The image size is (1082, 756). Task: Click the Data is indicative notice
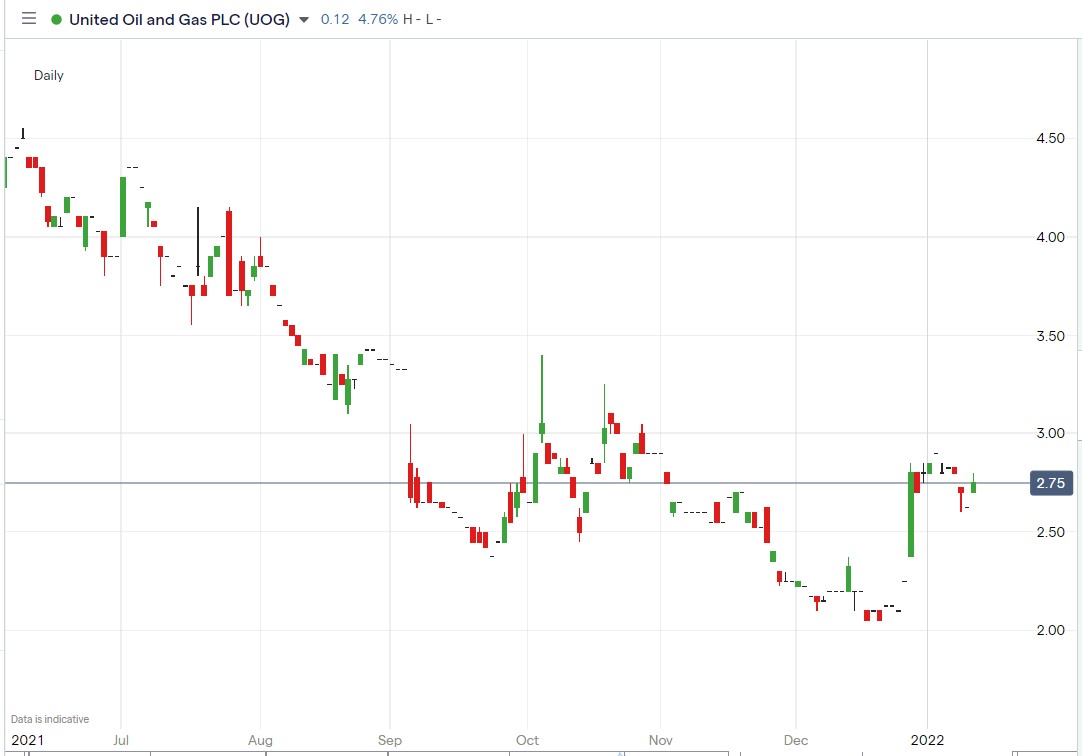coord(48,718)
